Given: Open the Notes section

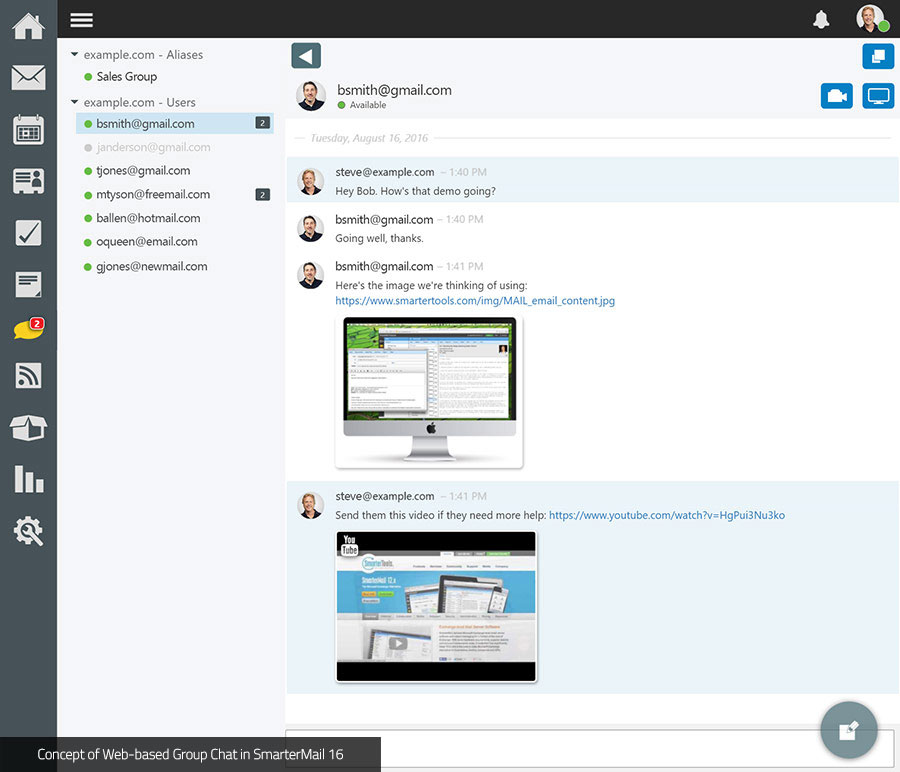Looking at the screenshot, I should (27, 284).
